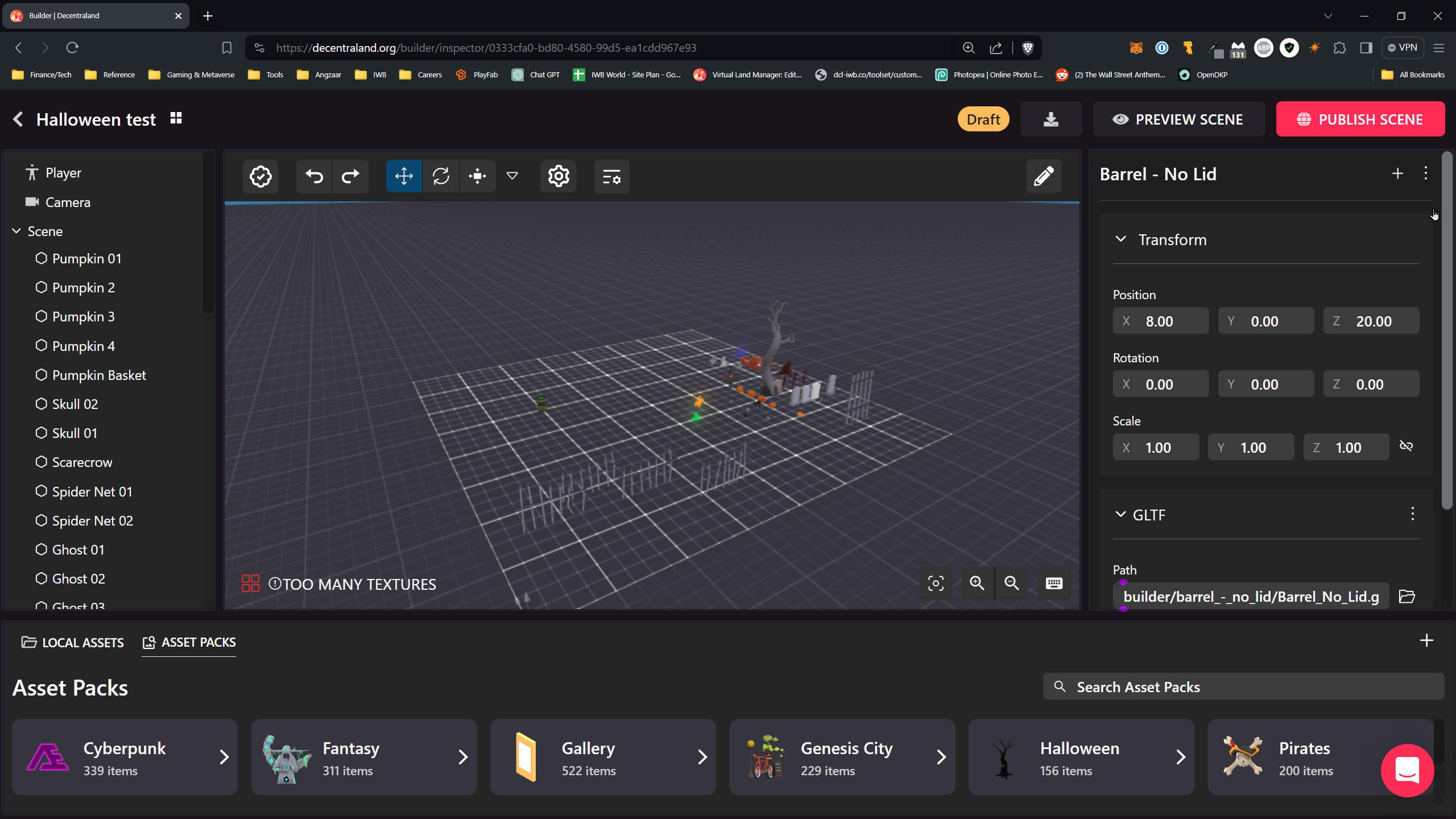The image size is (1456, 819).
Task: Expand the Transform section
Action: coord(1122,239)
